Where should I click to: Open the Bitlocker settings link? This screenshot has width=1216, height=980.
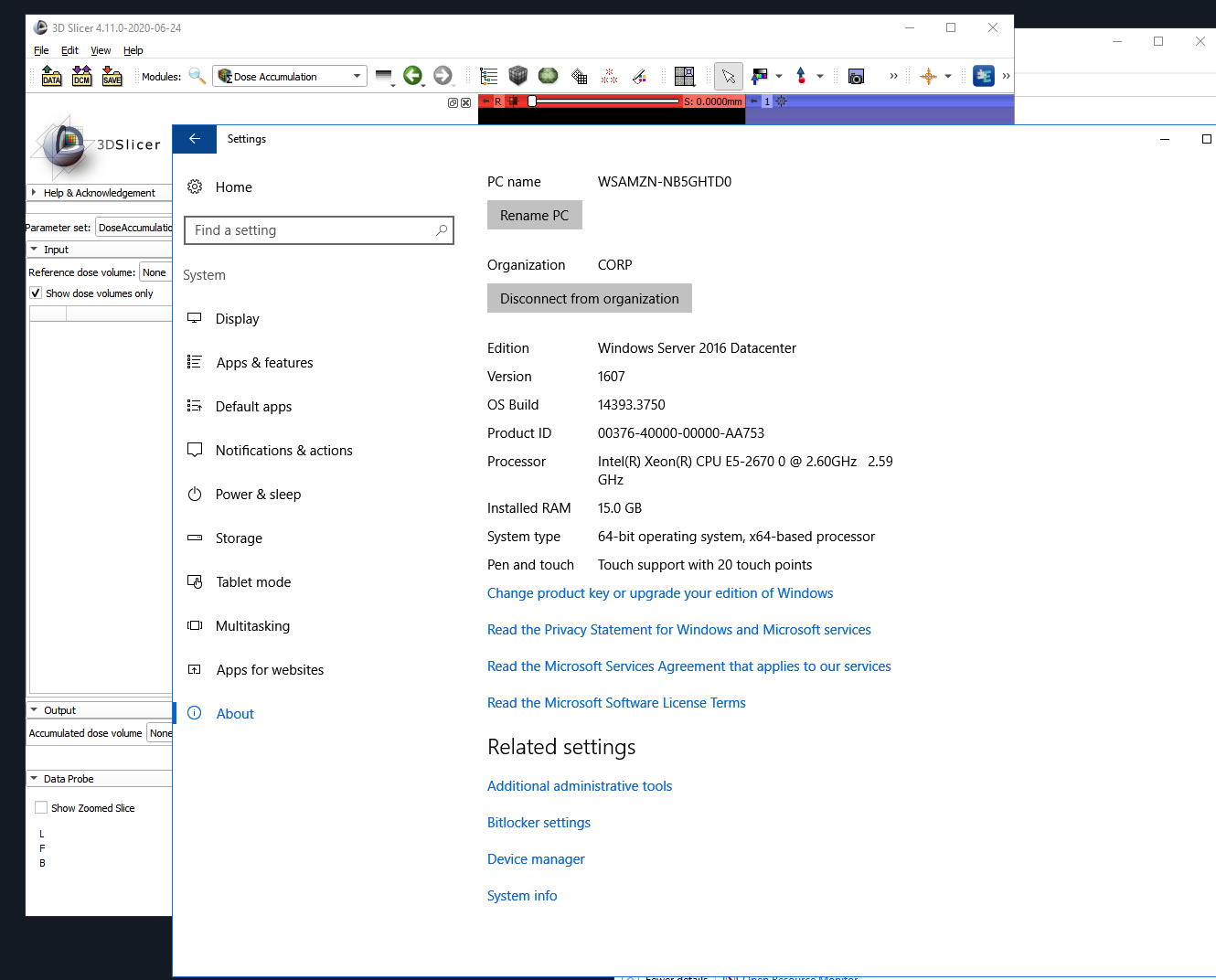539,823
